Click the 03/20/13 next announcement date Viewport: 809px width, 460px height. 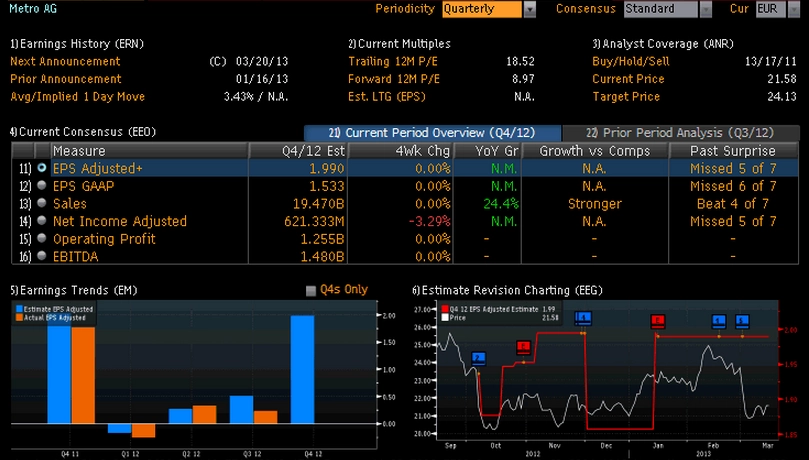tap(262, 61)
